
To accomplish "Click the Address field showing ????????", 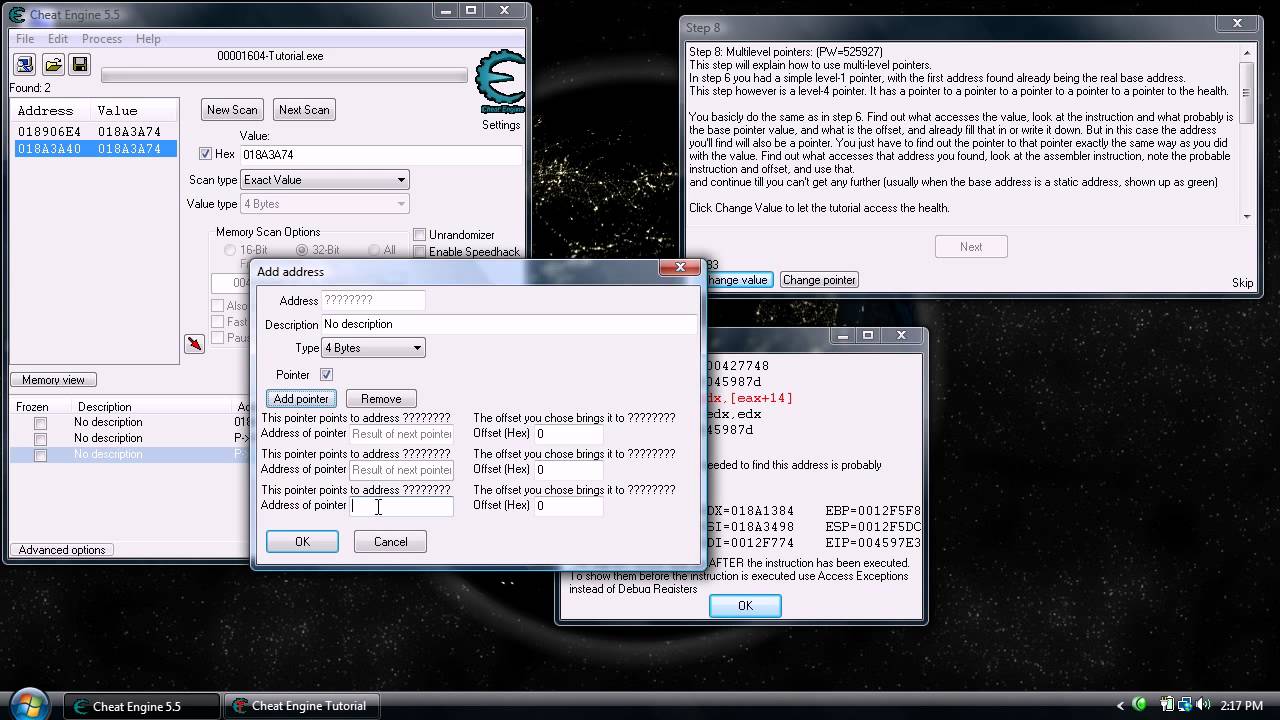I will 373,300.
